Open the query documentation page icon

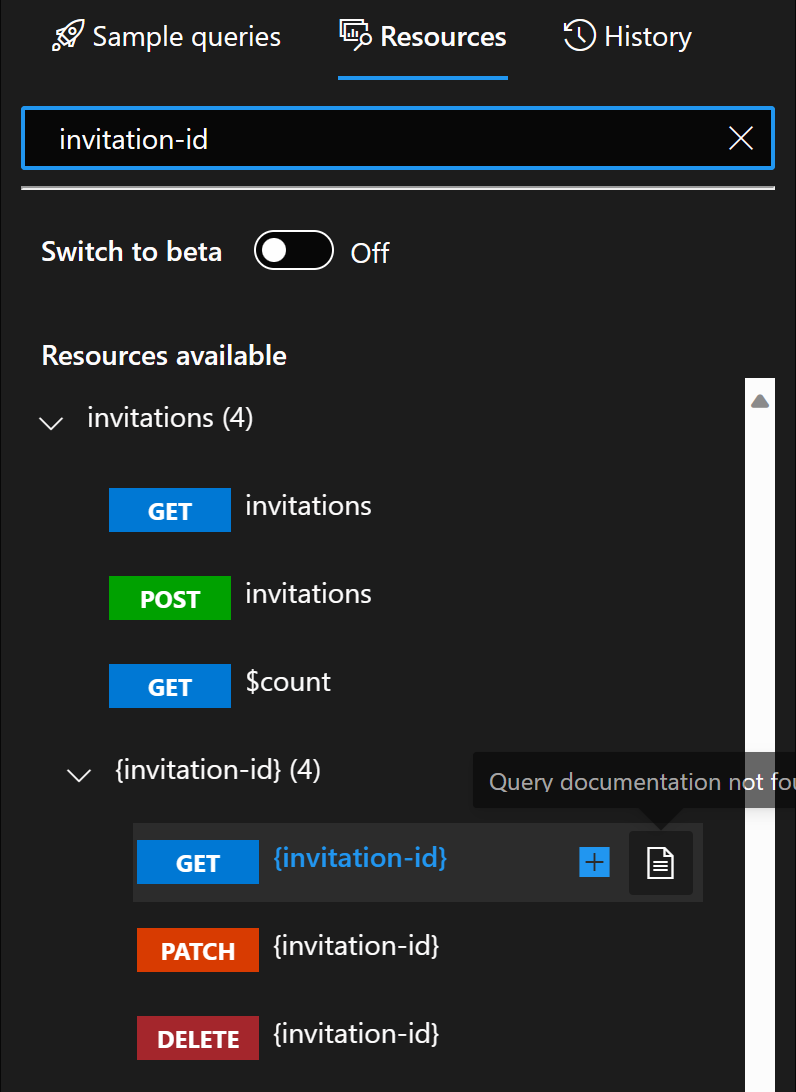click(x=660, y=863)
